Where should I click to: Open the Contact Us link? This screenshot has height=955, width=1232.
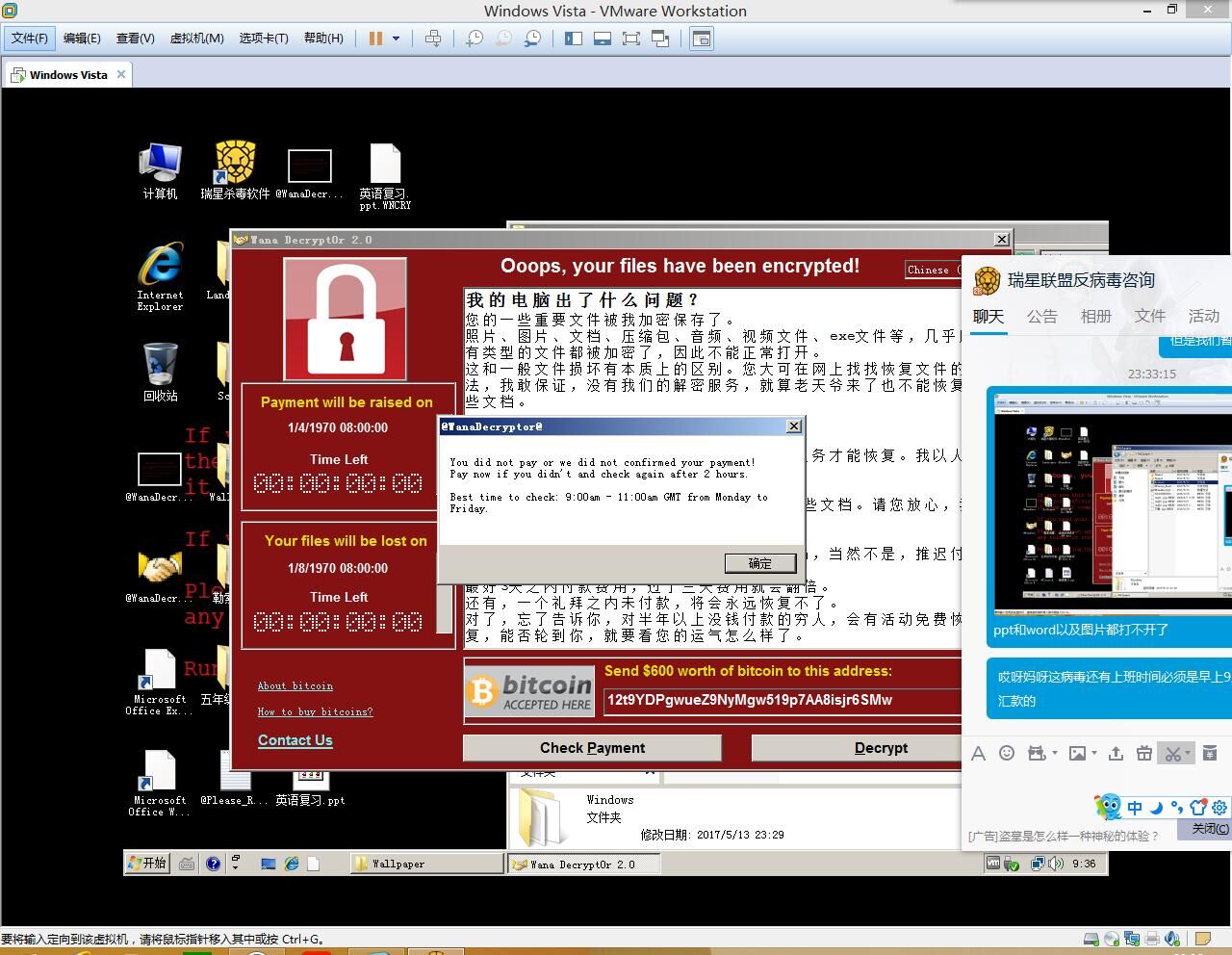(295, 740)
